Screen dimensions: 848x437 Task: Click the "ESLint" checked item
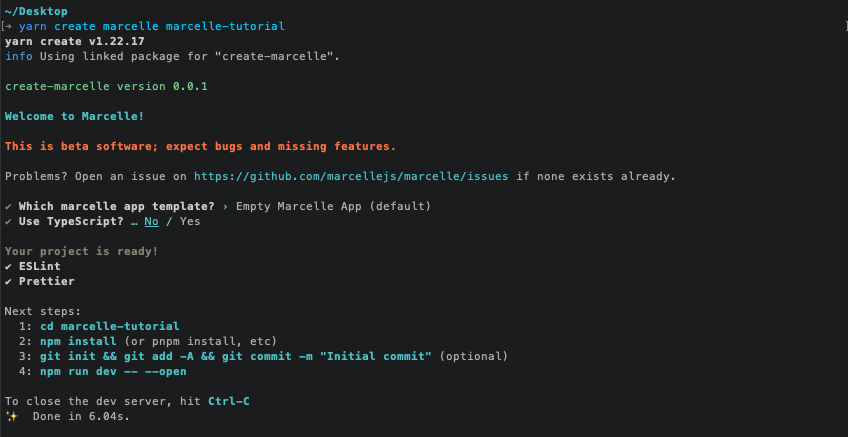(x=39, y=267)
